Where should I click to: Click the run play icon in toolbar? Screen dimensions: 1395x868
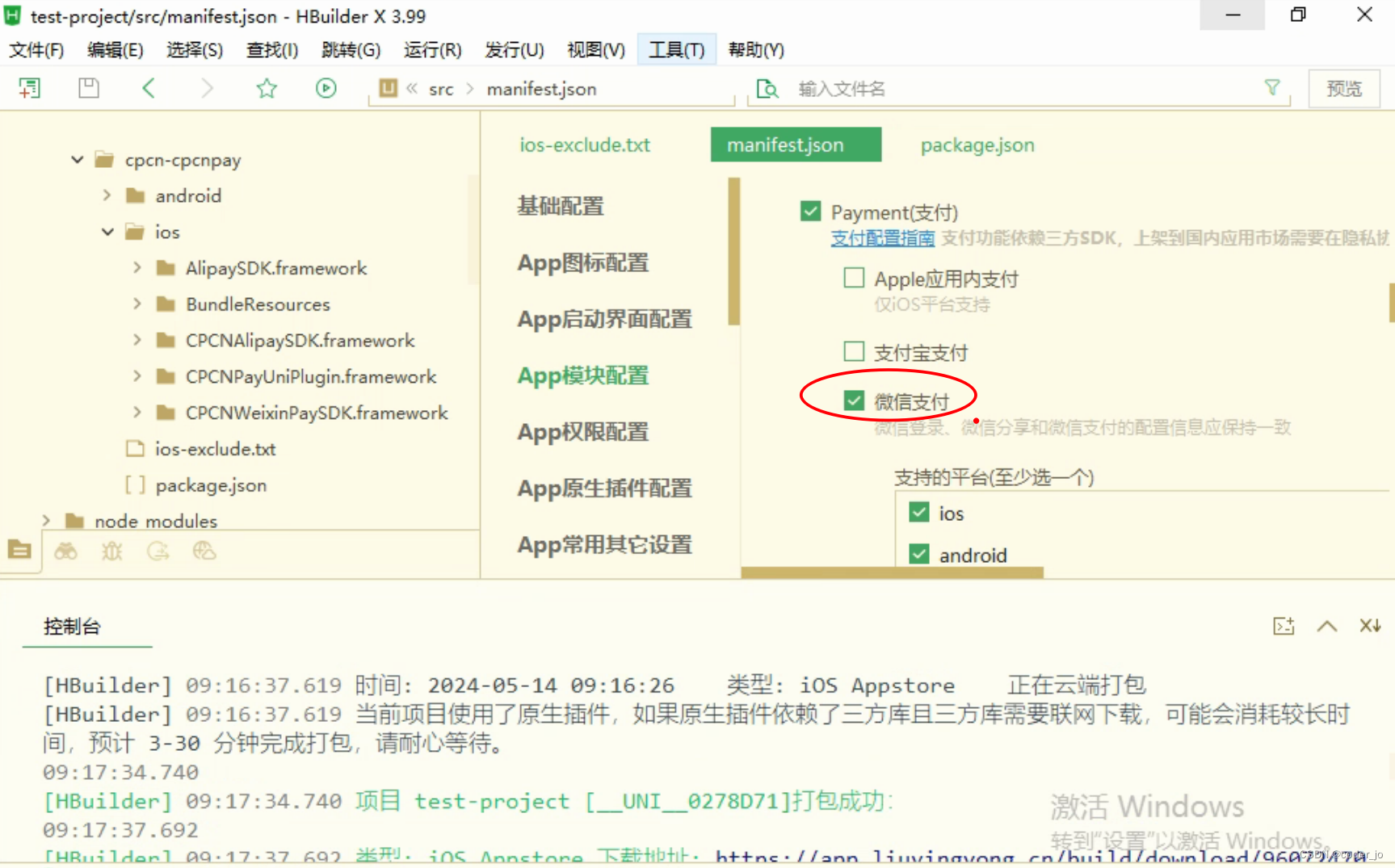[326, 88]
